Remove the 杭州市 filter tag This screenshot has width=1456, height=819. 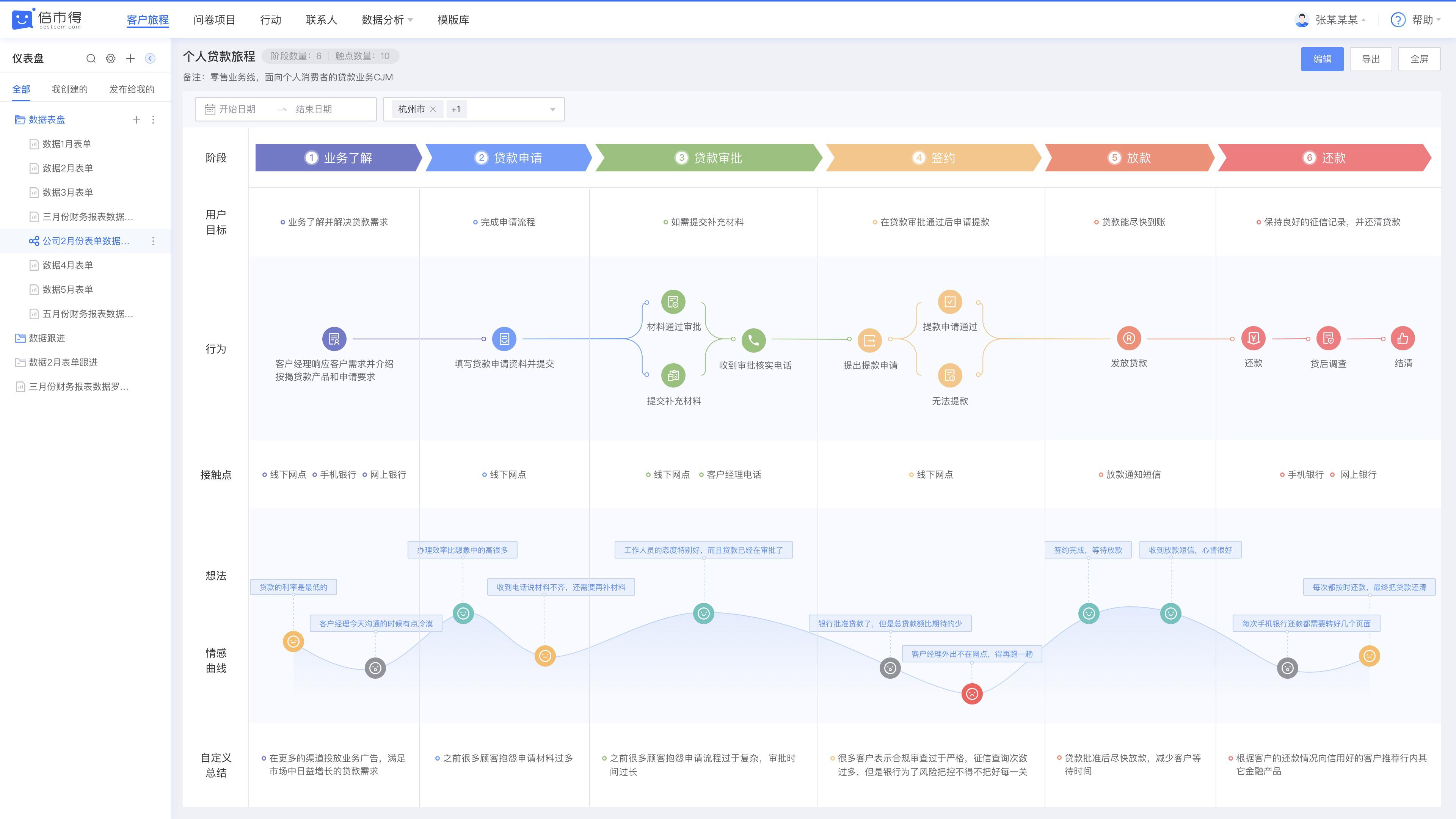(433, 109)
